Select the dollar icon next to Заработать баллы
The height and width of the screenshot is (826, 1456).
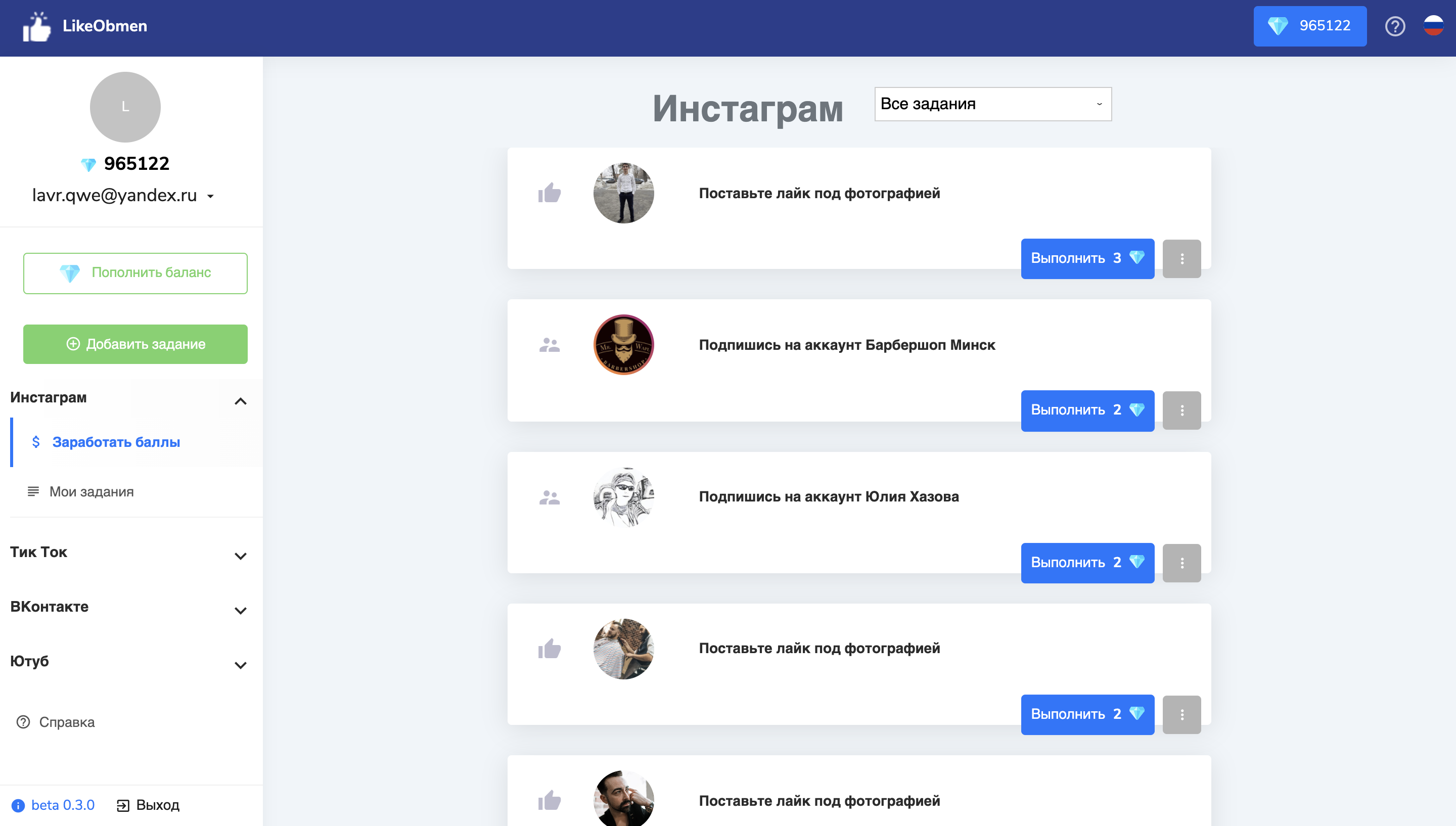point(36,442)
